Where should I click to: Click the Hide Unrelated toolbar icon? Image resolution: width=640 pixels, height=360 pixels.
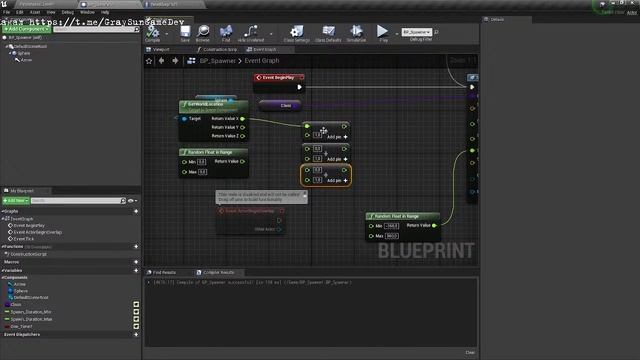click(251, 33)
